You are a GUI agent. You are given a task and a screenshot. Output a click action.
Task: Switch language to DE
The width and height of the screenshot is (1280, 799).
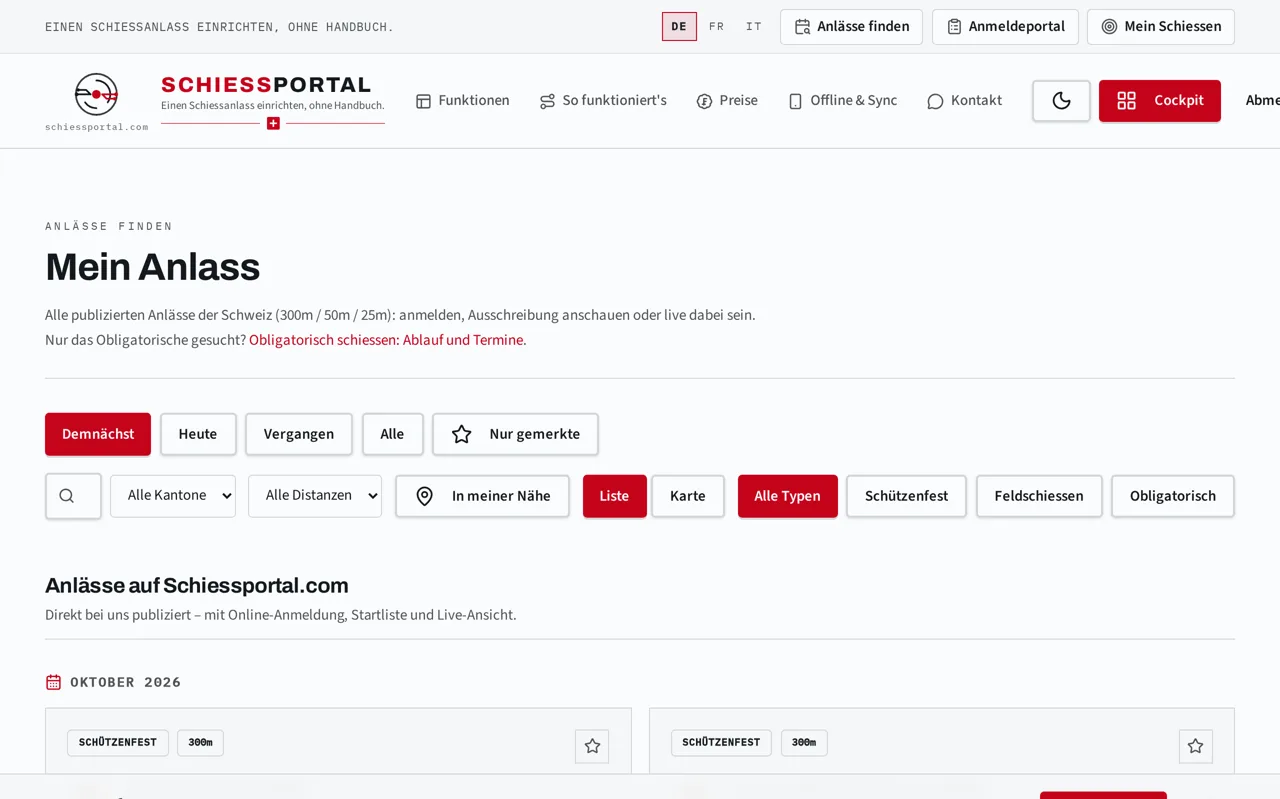pos(679,27)
